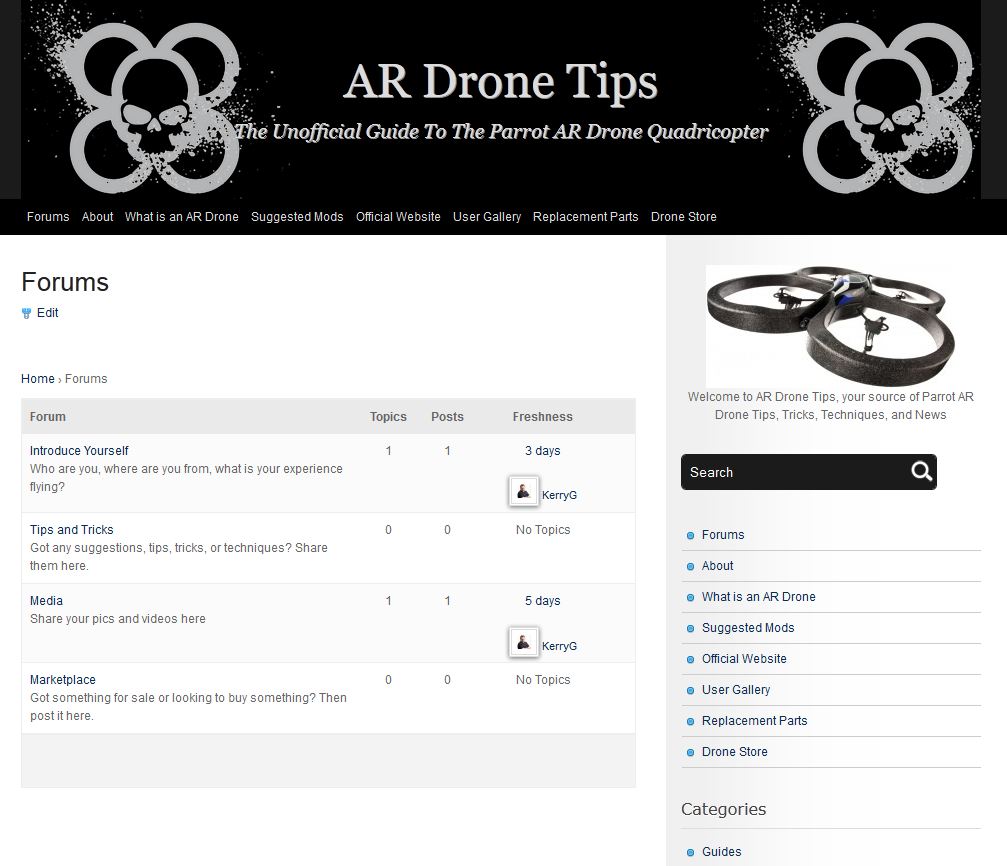Click the Freshness column header
The width and height of the screenshot is (1007, 866).
(x=543, y=416)
